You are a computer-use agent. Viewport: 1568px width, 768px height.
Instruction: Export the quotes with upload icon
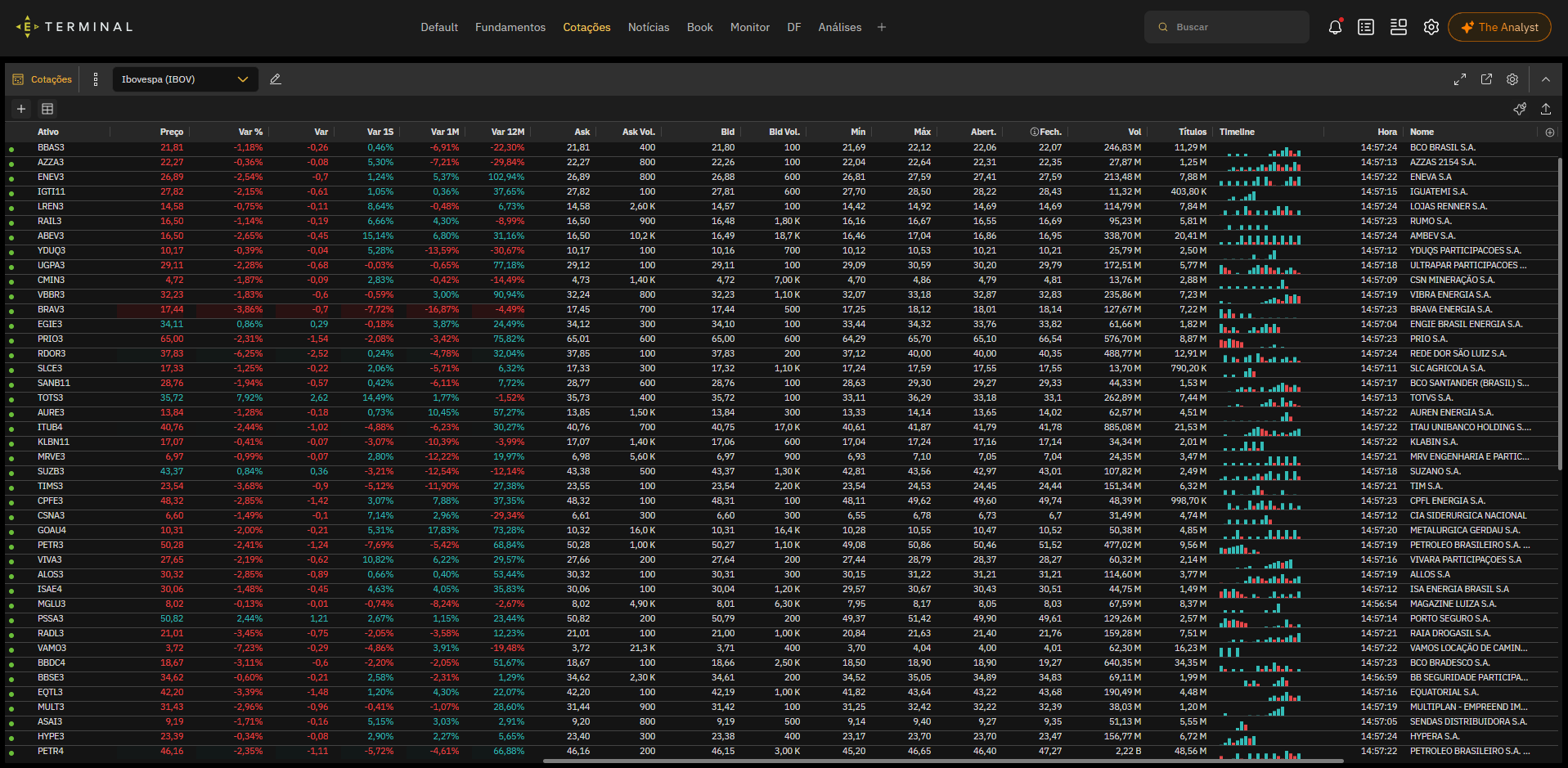point(1546,109)
